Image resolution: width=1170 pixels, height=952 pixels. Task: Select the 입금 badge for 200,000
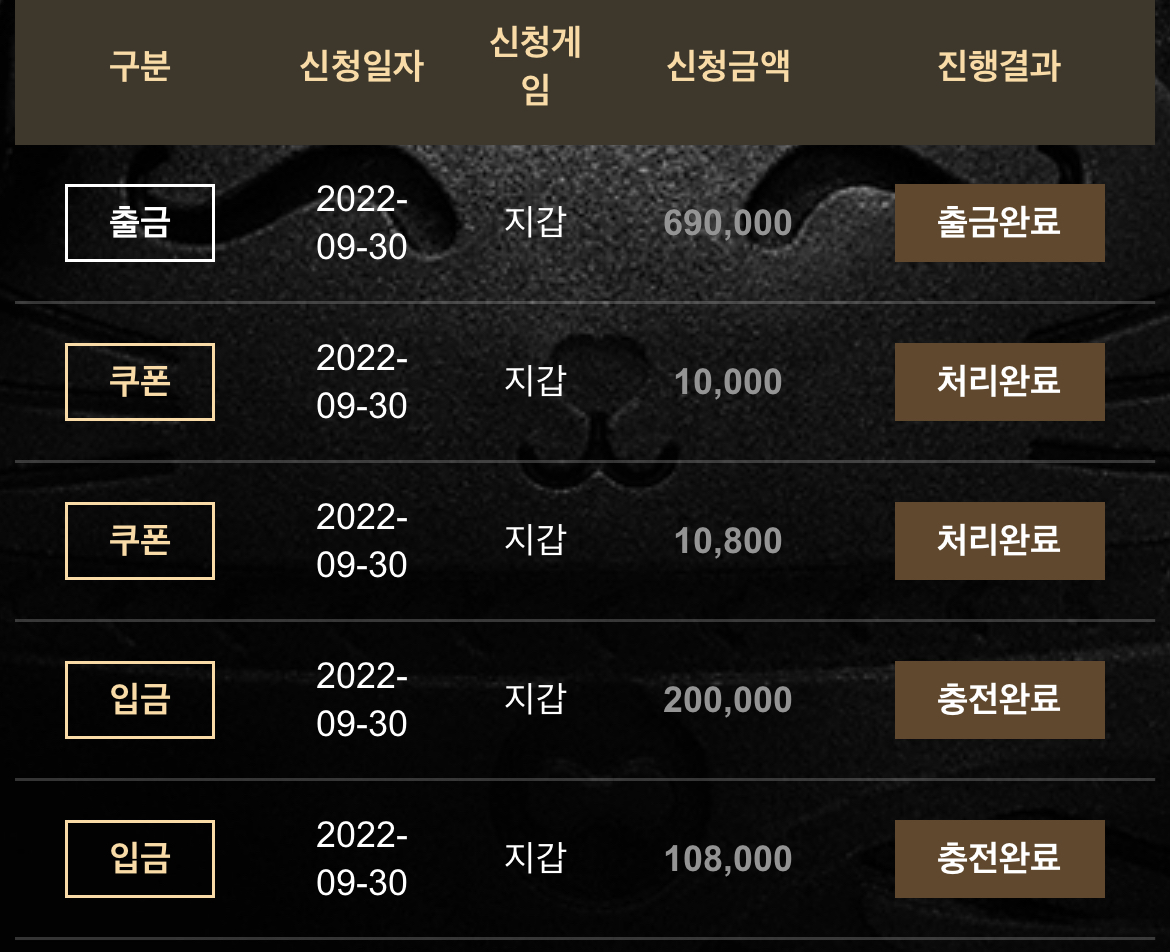tap(140, 700)
